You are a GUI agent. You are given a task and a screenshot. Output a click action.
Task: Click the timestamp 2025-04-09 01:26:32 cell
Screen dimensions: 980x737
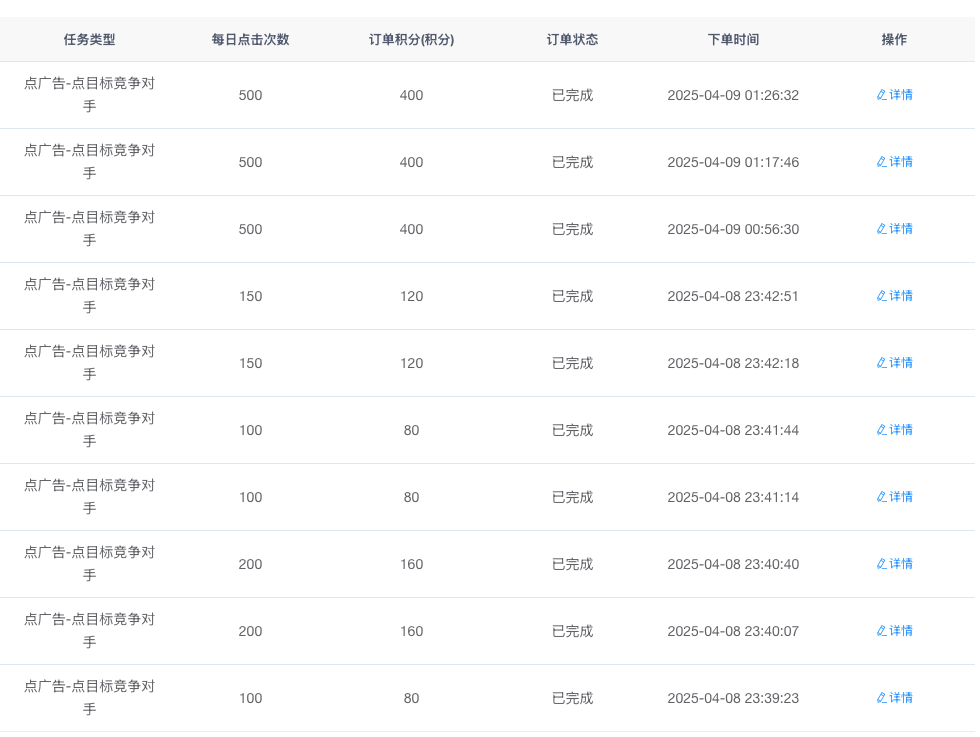[733, 95]
